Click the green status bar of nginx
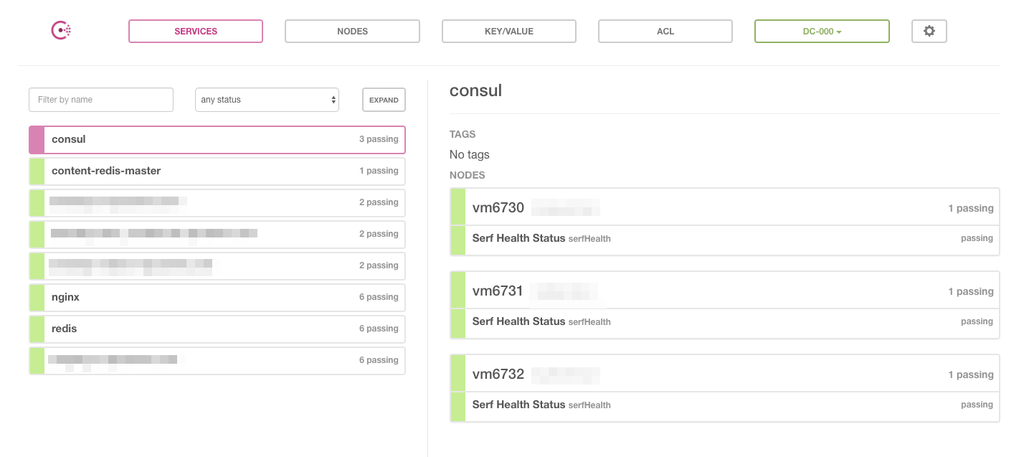This screenshot has height=457, width=1024. 37,297
